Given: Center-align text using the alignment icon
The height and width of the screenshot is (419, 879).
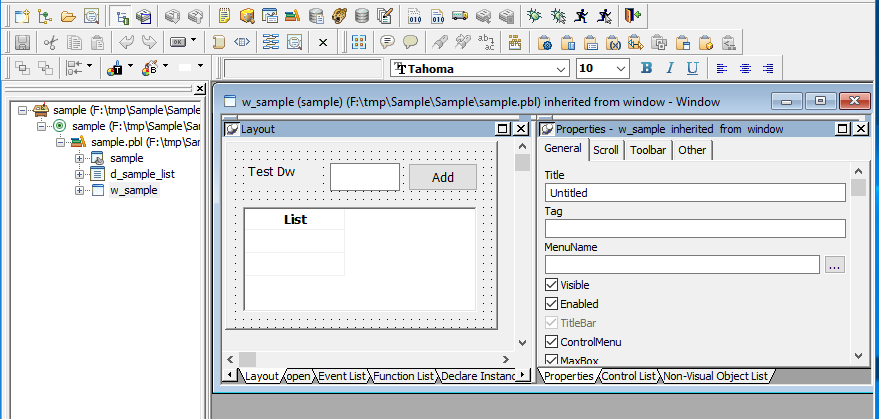Looking at the screenshot, I should [x=745, y=68].
